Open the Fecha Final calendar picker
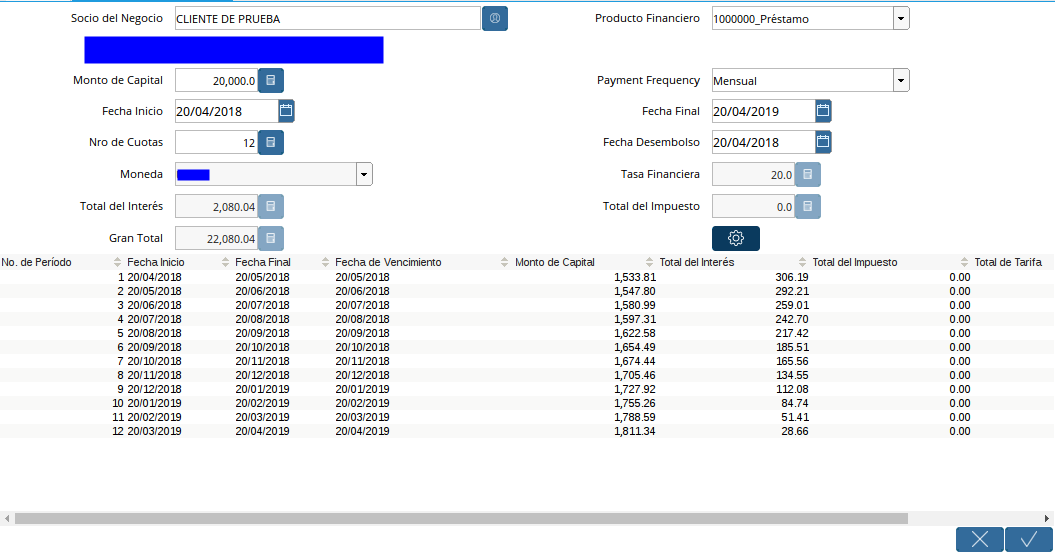The image size is (1055, 554). click(823, 111)
